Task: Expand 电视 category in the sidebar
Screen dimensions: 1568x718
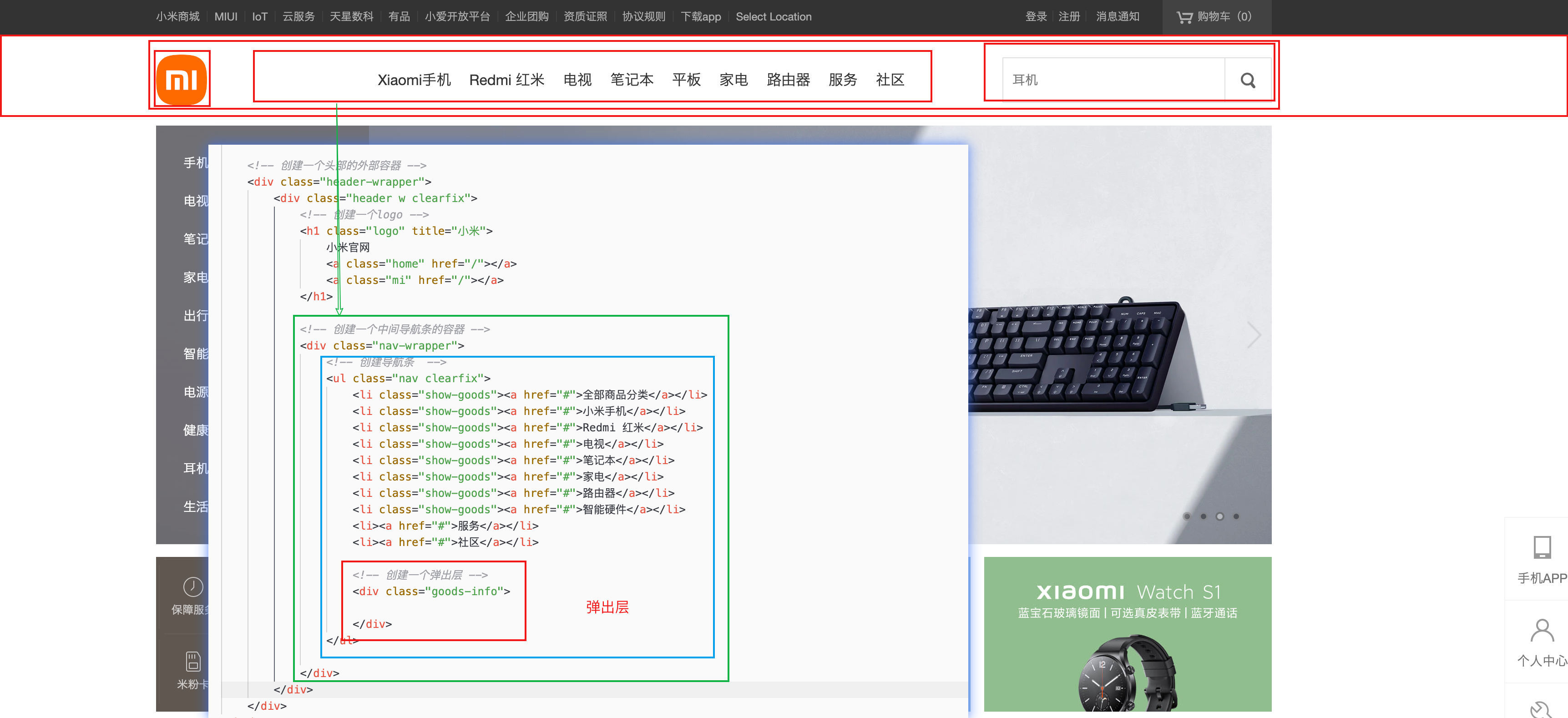Action: [195, 201]
